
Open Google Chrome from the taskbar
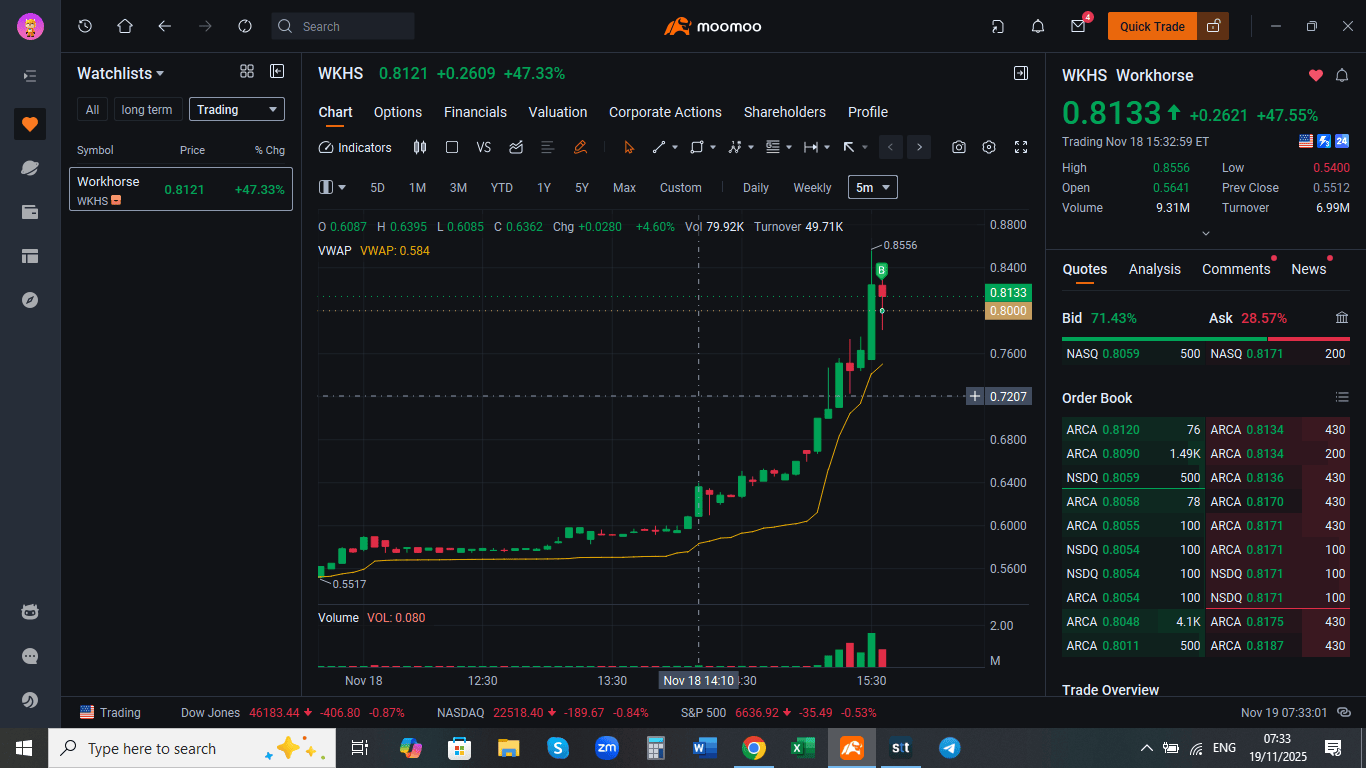coord(754,748)
